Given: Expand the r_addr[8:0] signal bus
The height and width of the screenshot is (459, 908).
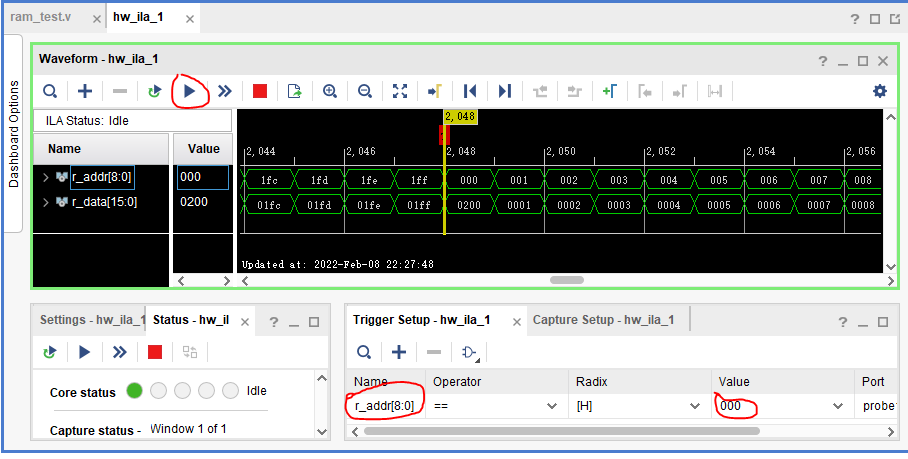Looking at the screenshot, I should [x=46, y=177].
